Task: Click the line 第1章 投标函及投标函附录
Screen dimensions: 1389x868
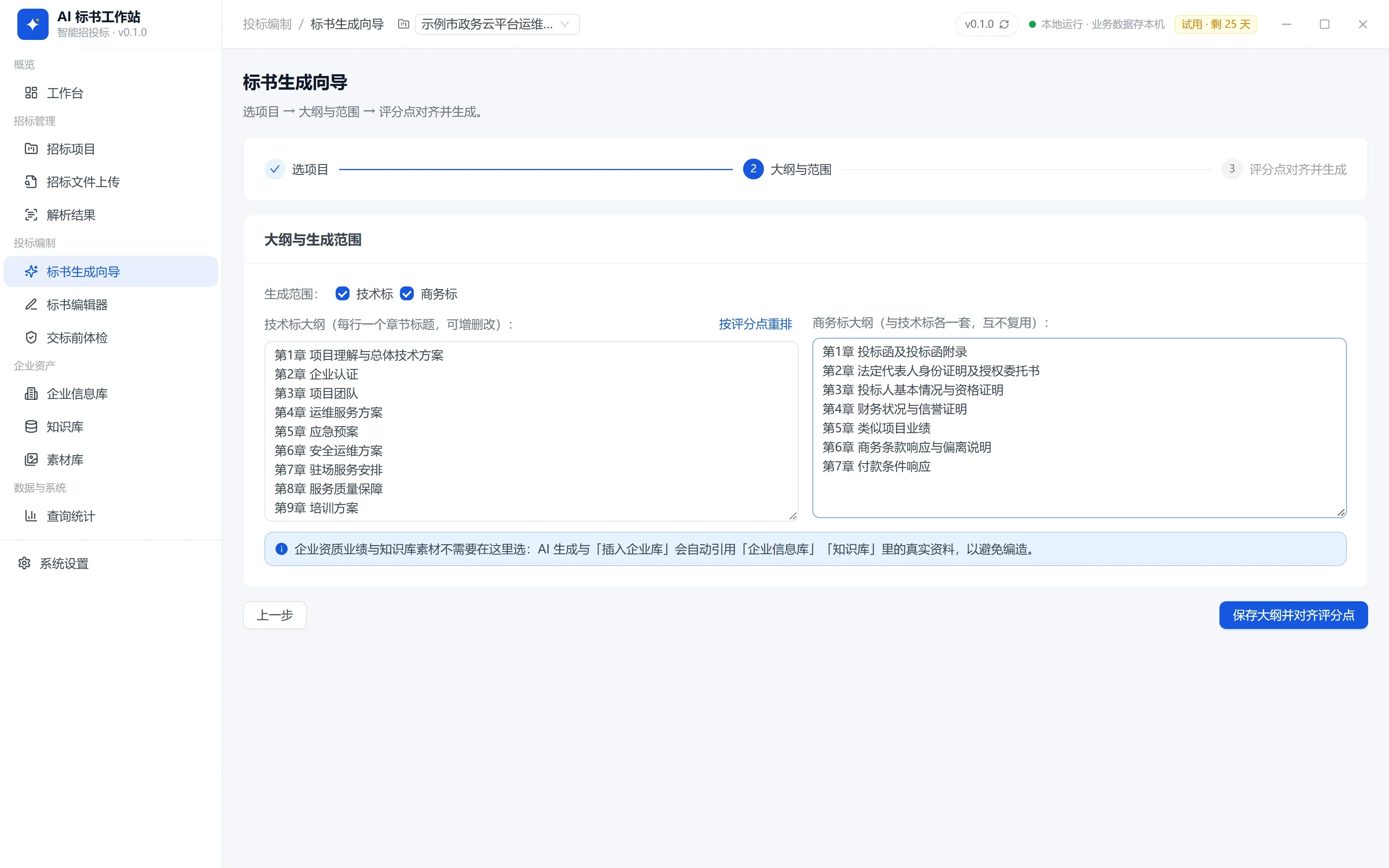Action: click(895, 352)
